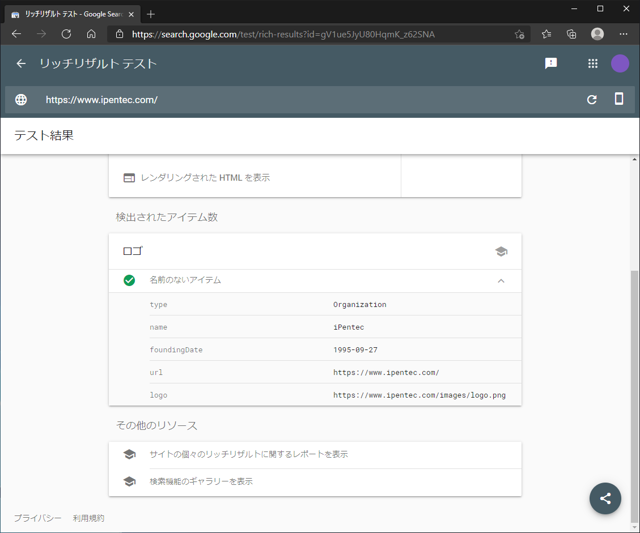Open 検索機能のギャラリーを表示 link

[201, 482]
